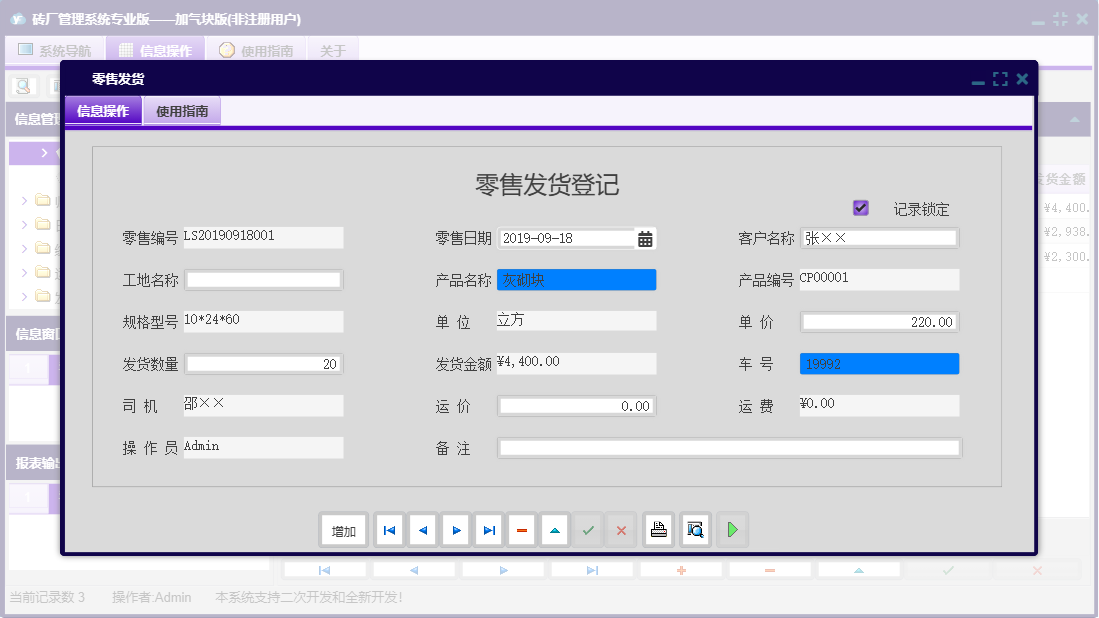Screen dimensions: 1099x618
Task: Open the calendar icon beside 零售日期
Action: [645, 238]
